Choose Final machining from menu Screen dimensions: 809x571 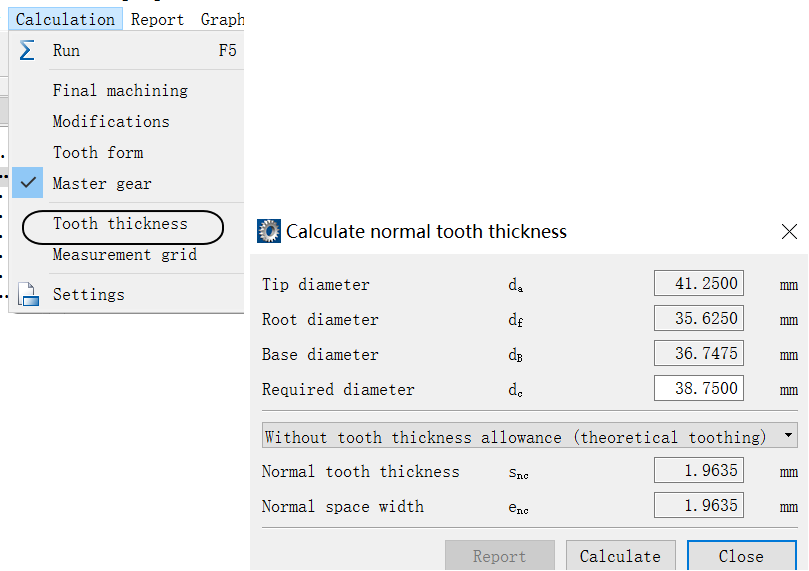[x=120, y=90]
